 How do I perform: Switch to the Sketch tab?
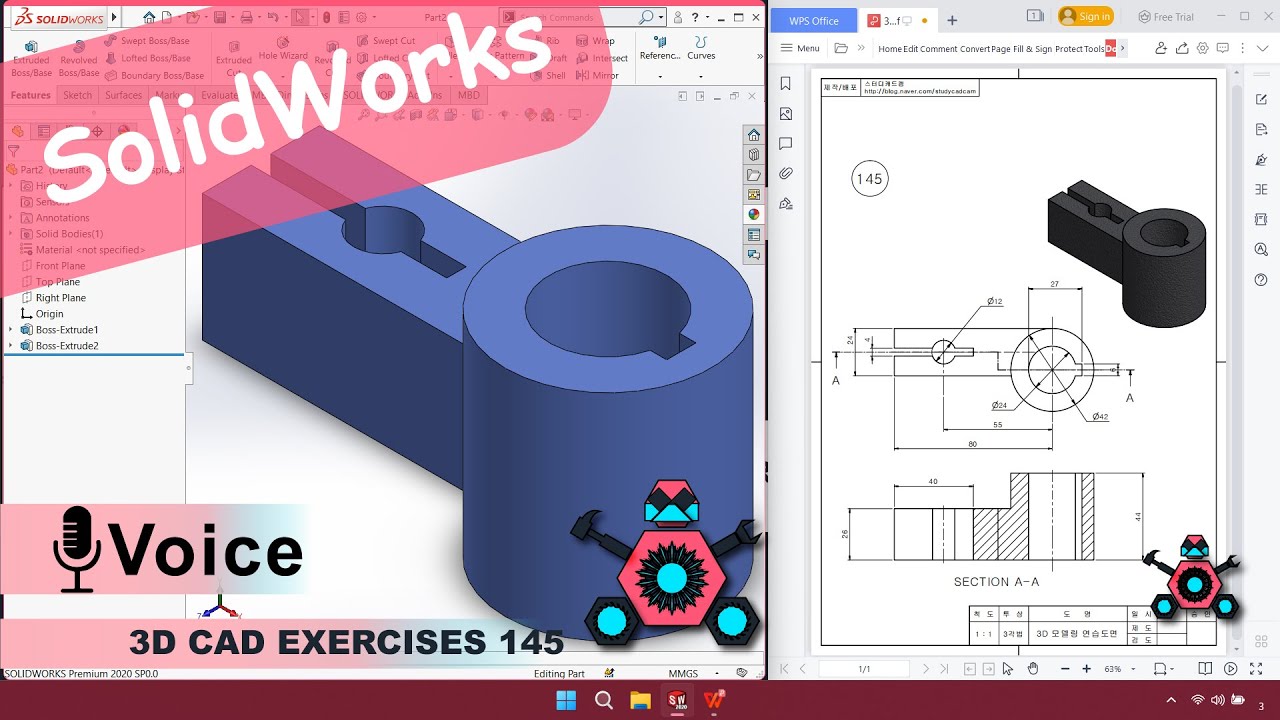coord(78,95)
